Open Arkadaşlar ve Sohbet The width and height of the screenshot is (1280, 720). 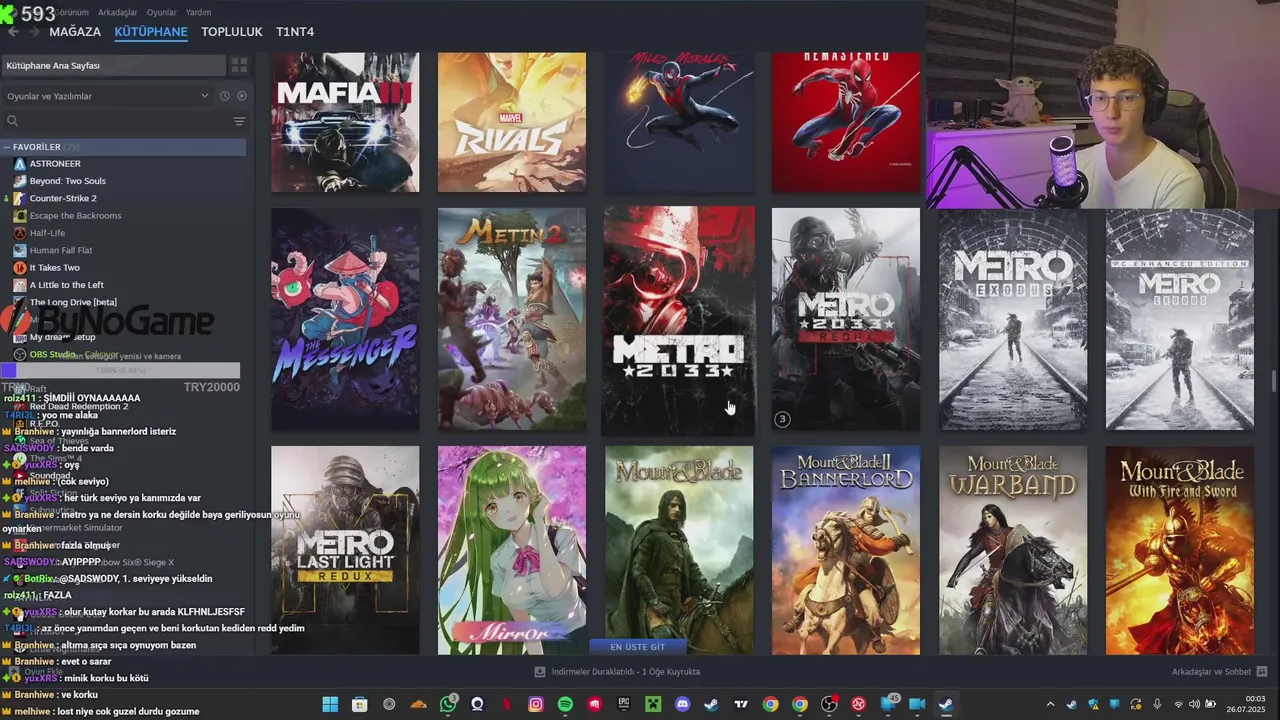1219,672
